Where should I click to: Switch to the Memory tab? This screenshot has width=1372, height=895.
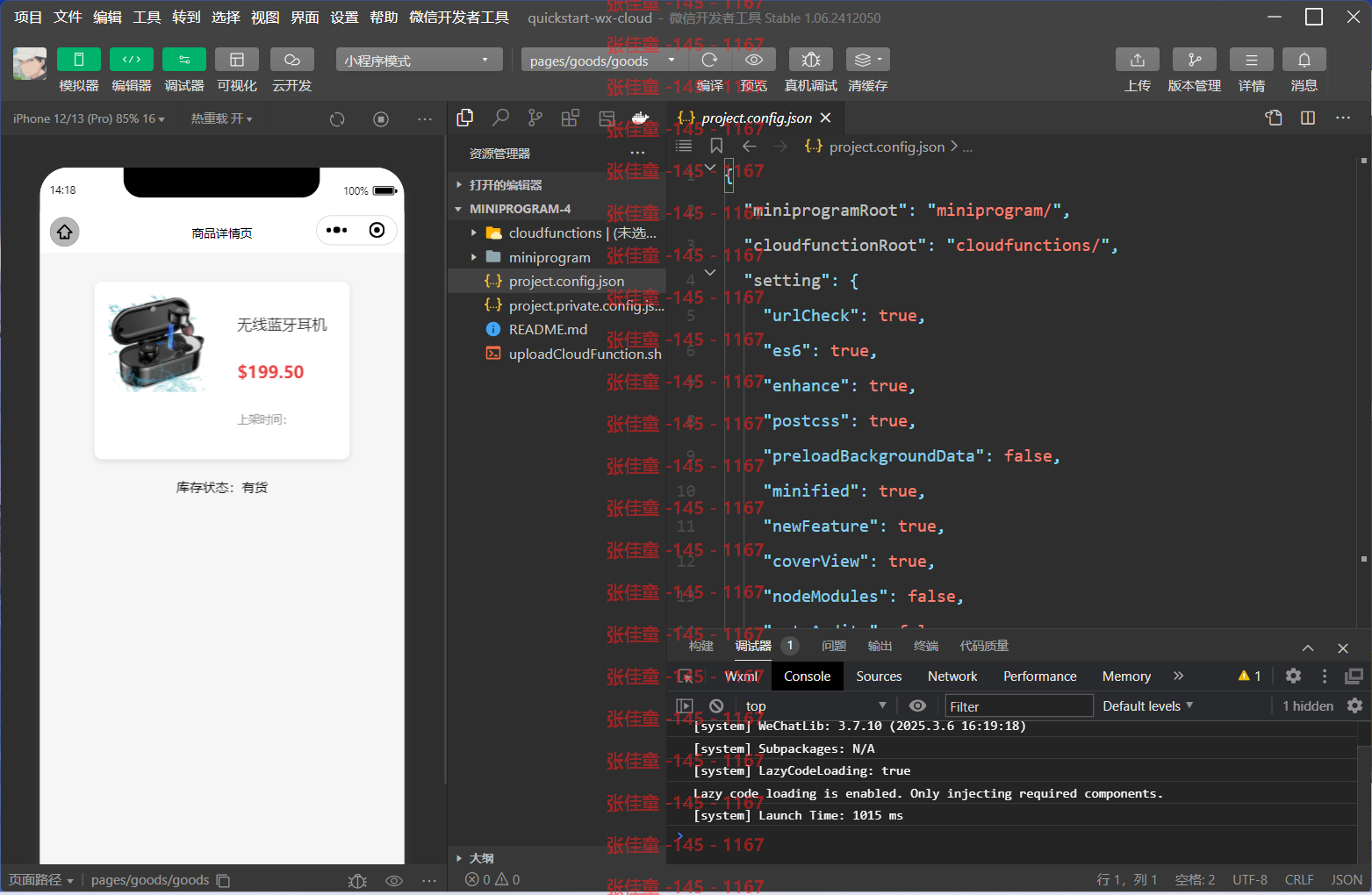click(1126, 677)
